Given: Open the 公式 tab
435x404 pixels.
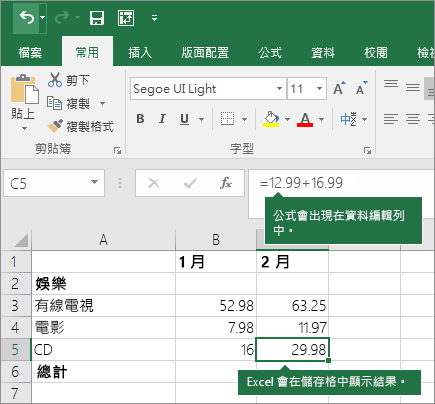Looking at the screenshot, I should [270, 53].
